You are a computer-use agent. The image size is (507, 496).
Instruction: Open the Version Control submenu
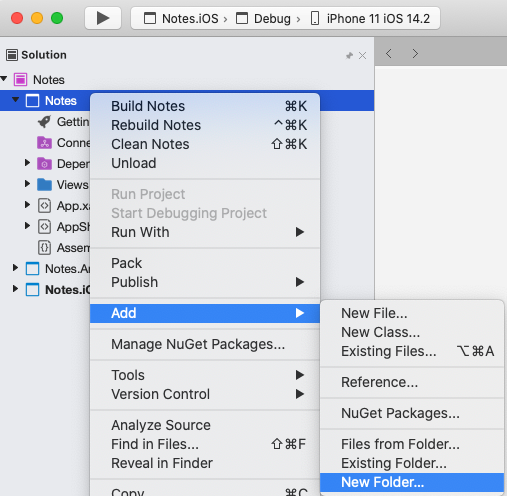point(205,394)
